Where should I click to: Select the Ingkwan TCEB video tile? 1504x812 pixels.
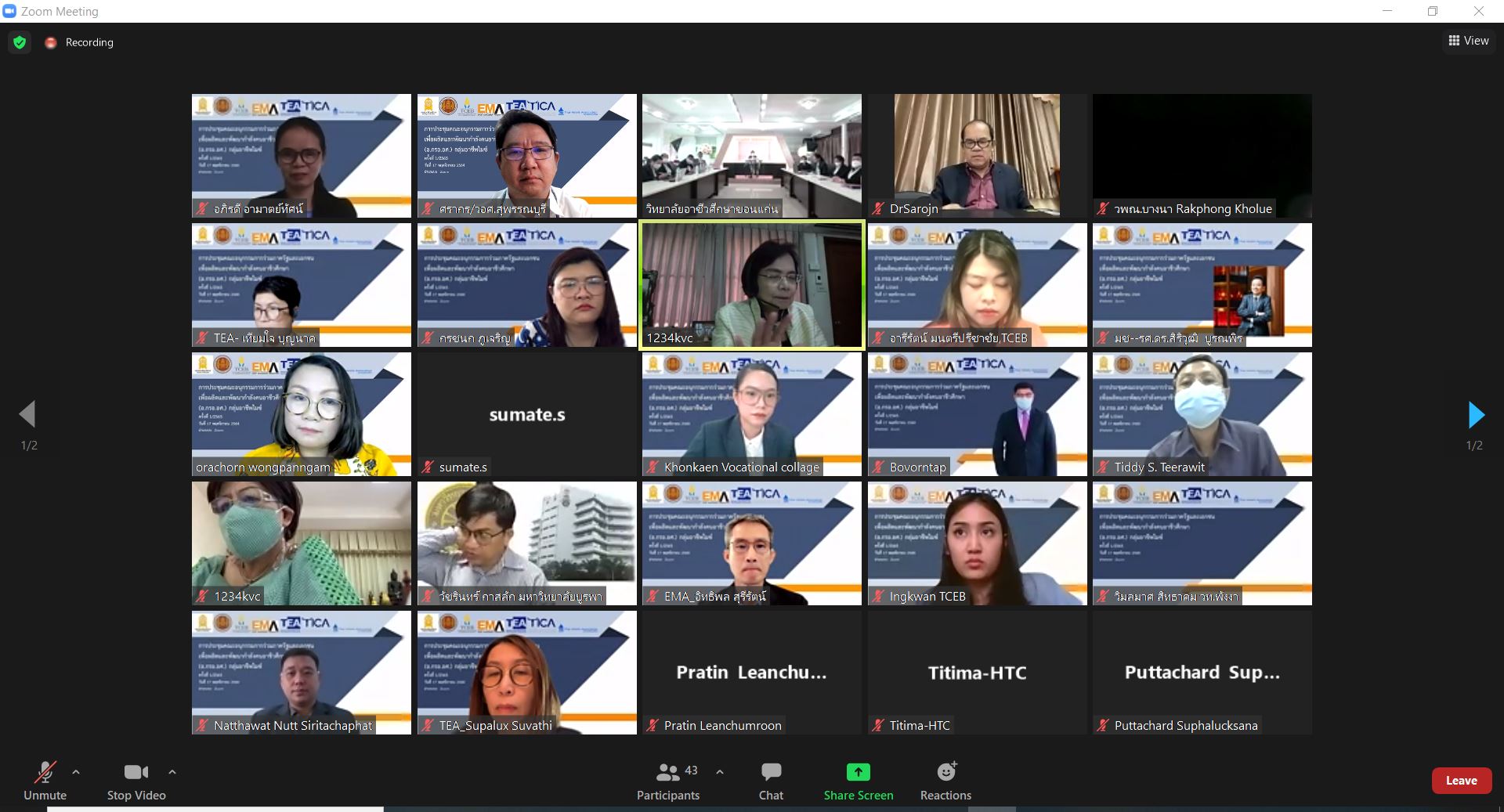point(977,543)
